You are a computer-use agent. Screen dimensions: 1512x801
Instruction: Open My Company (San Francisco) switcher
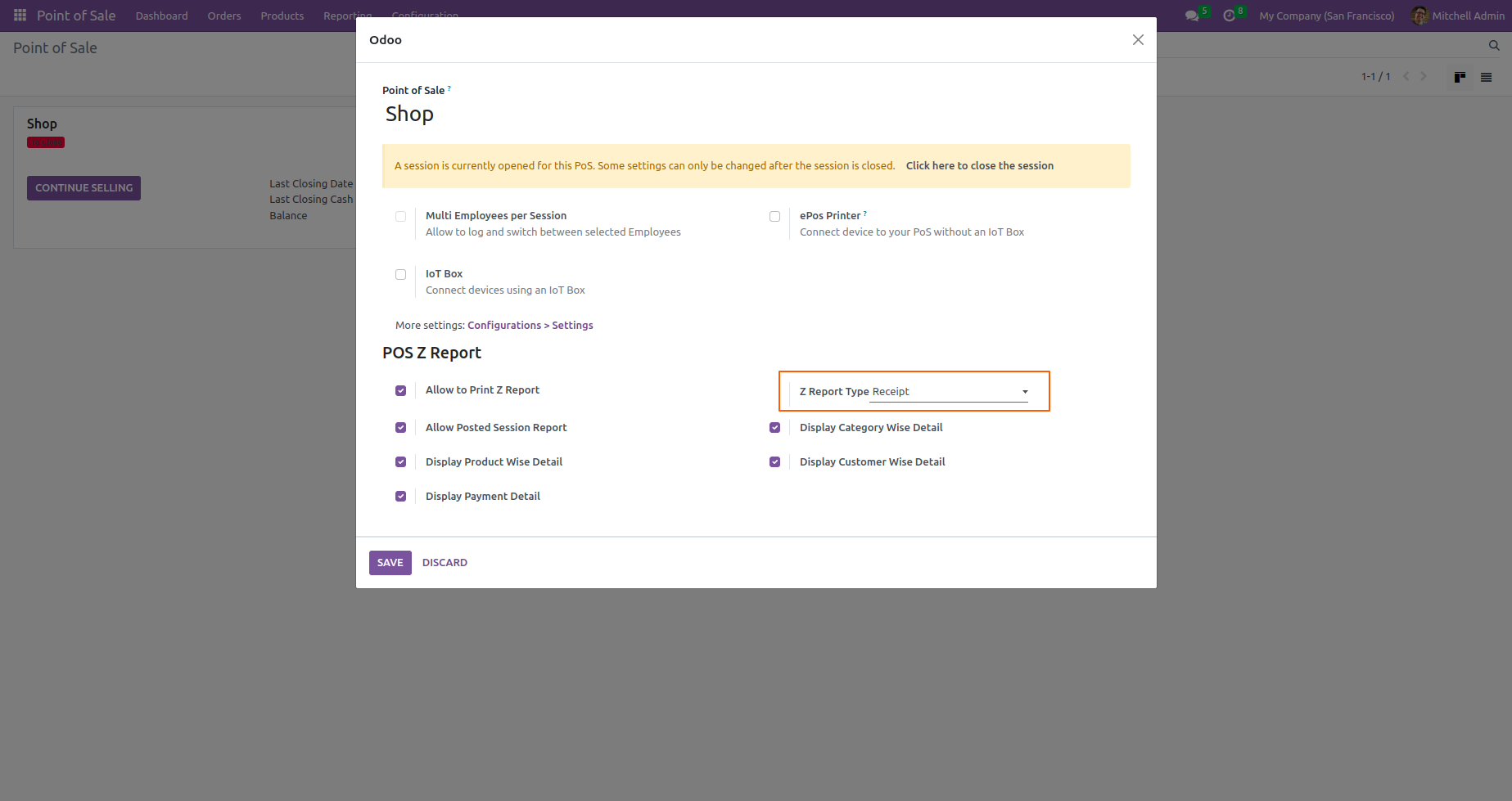click(x=1326, y=16)
